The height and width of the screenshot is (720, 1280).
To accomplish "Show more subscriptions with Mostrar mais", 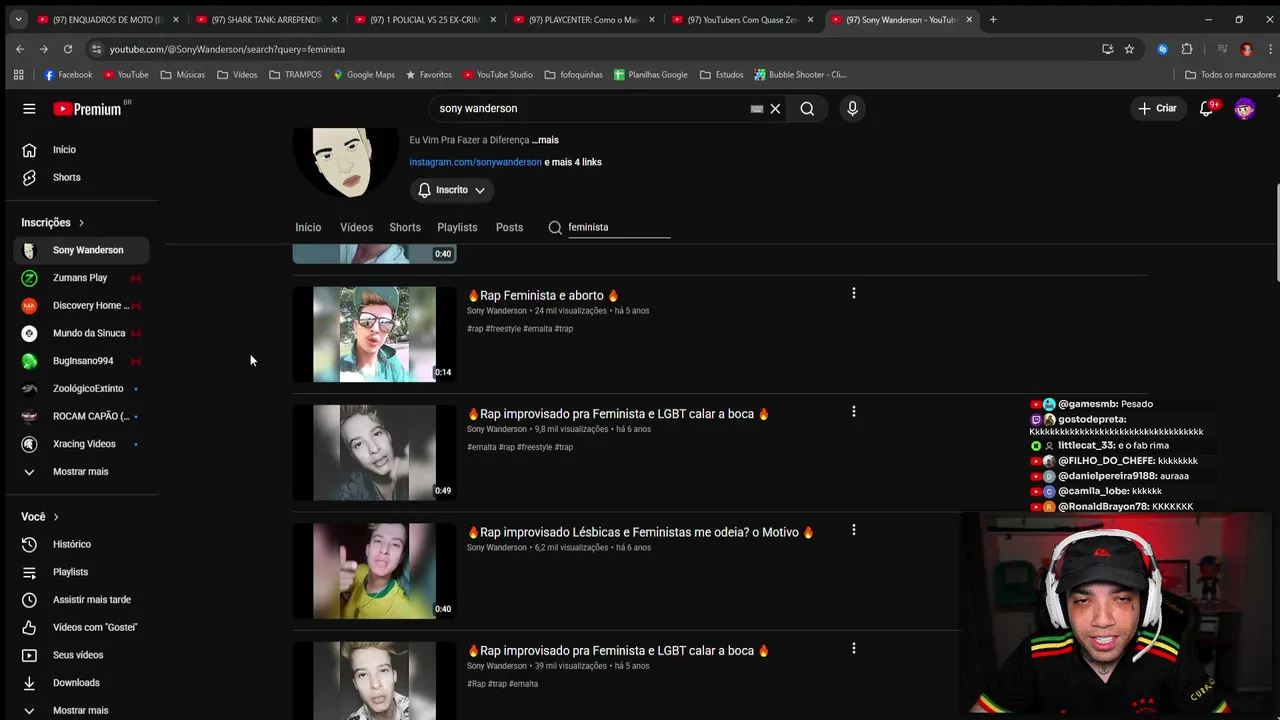I will [x=82, y=472].
